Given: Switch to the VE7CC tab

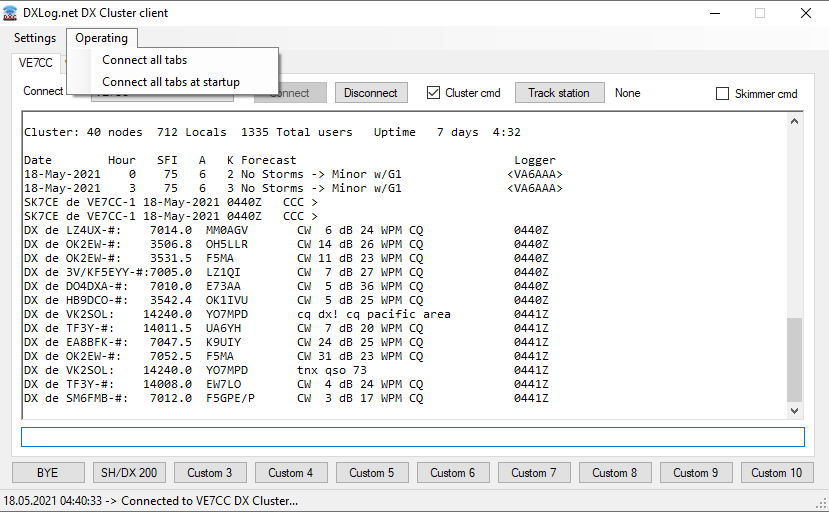Looking at the screenshot, I should click(x=35, y=63).
